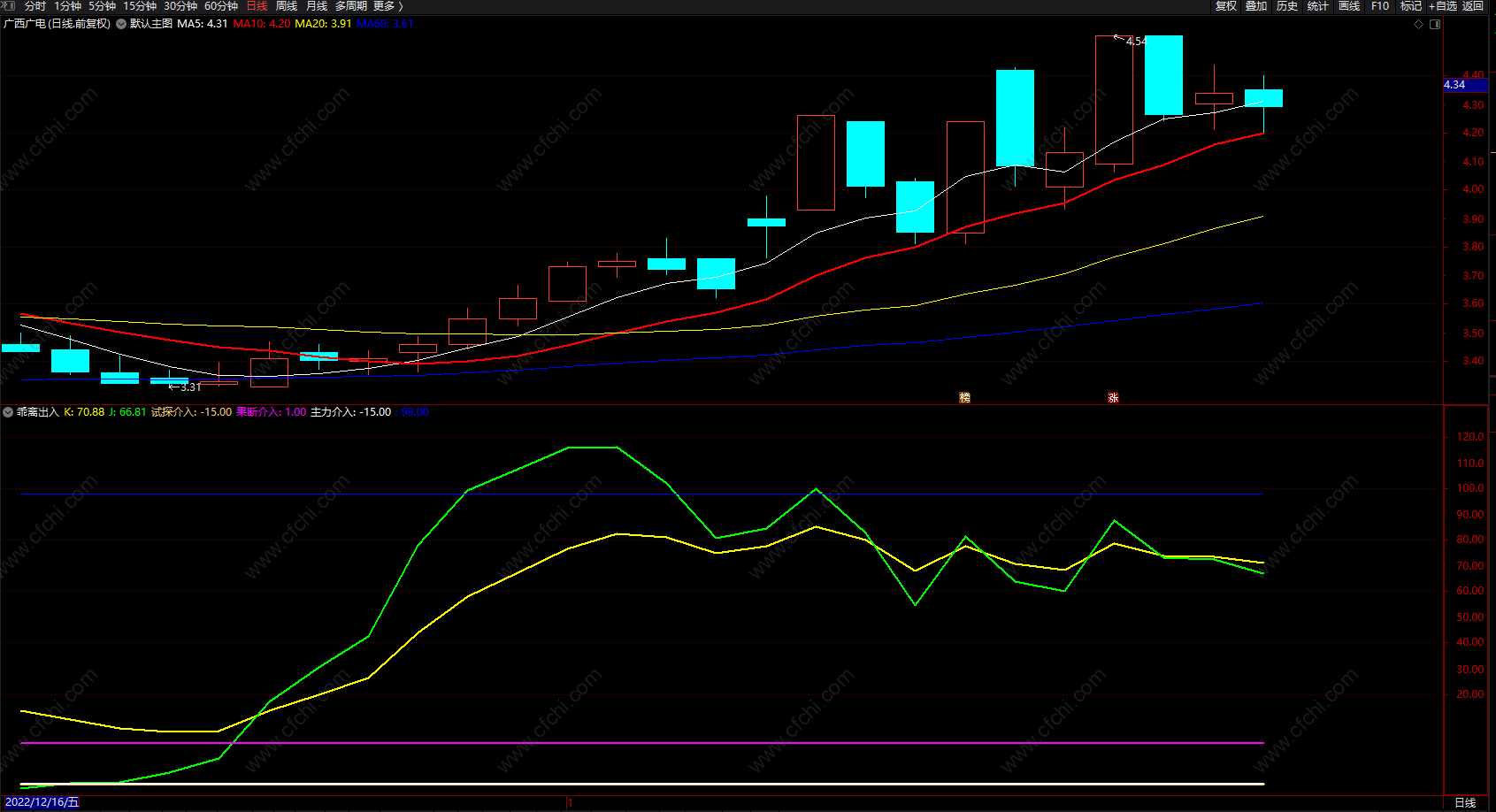Click the 标记 mark tool
The image size is (1496, 812).
tap(1411, 6)
